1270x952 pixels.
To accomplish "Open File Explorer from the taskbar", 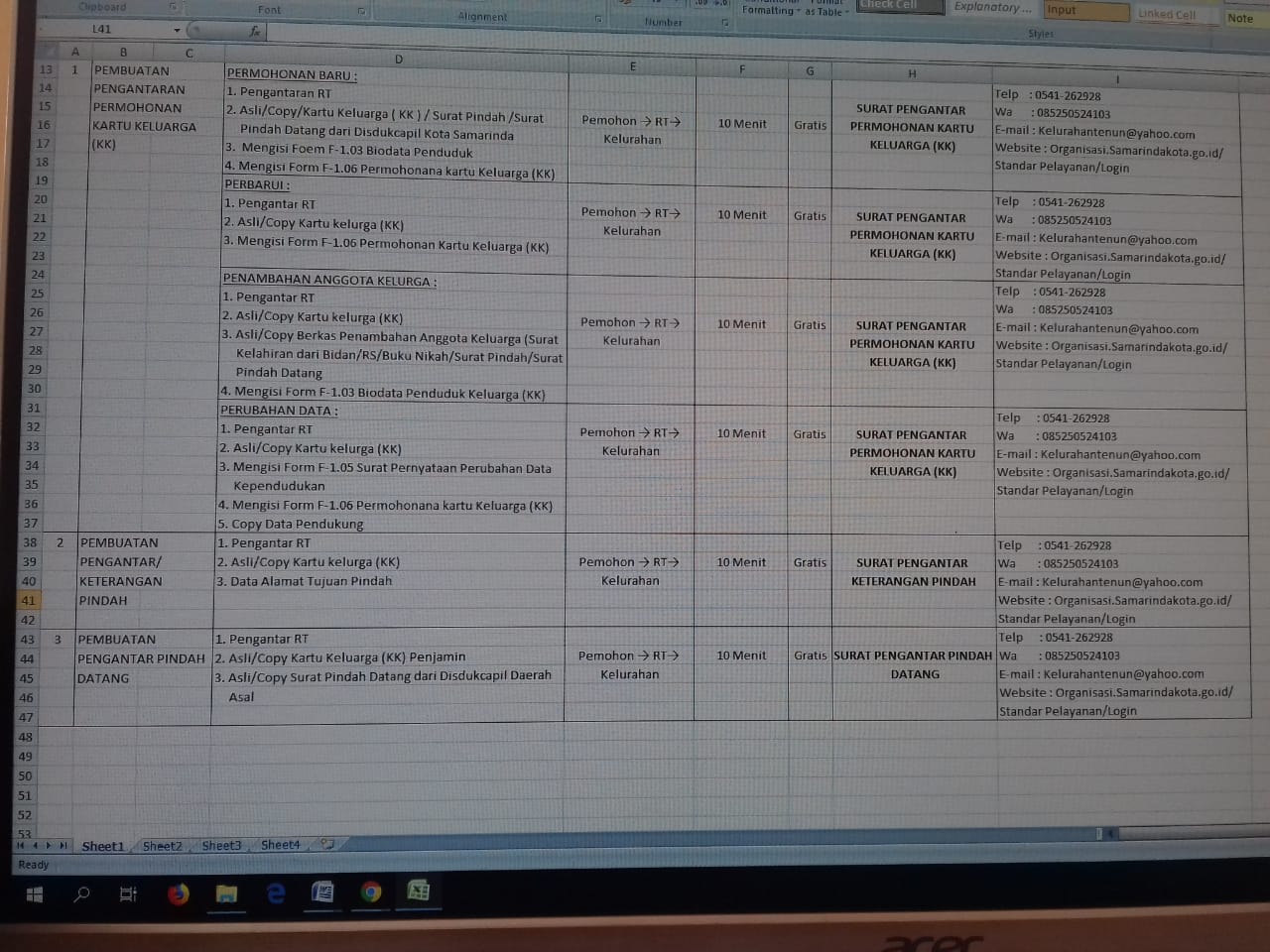I will 226,893.
